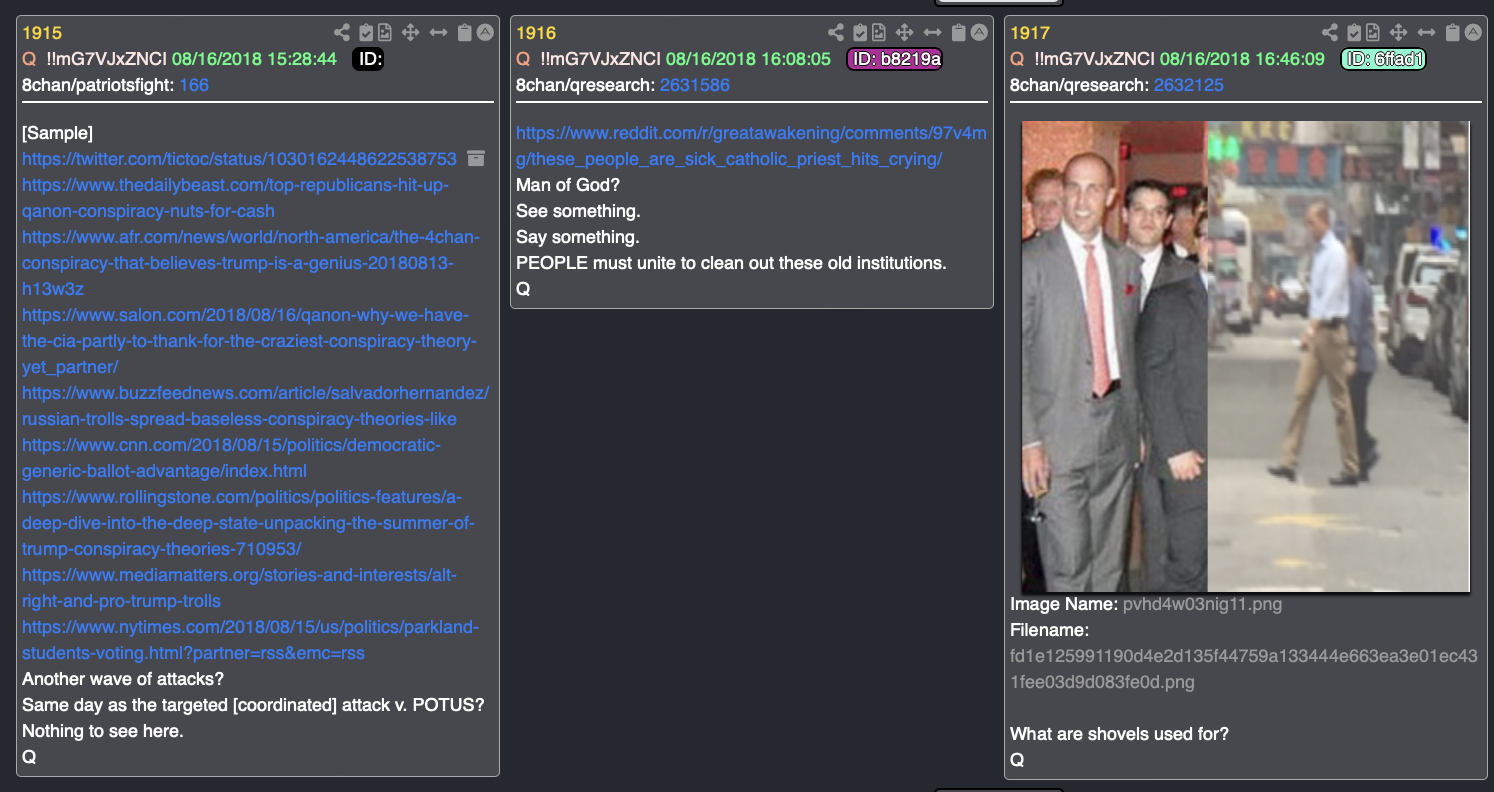This screenshot has height=792, width=1494.
Task: Select the purple ID: b8219a badge
Action: [x=894, y=59]
